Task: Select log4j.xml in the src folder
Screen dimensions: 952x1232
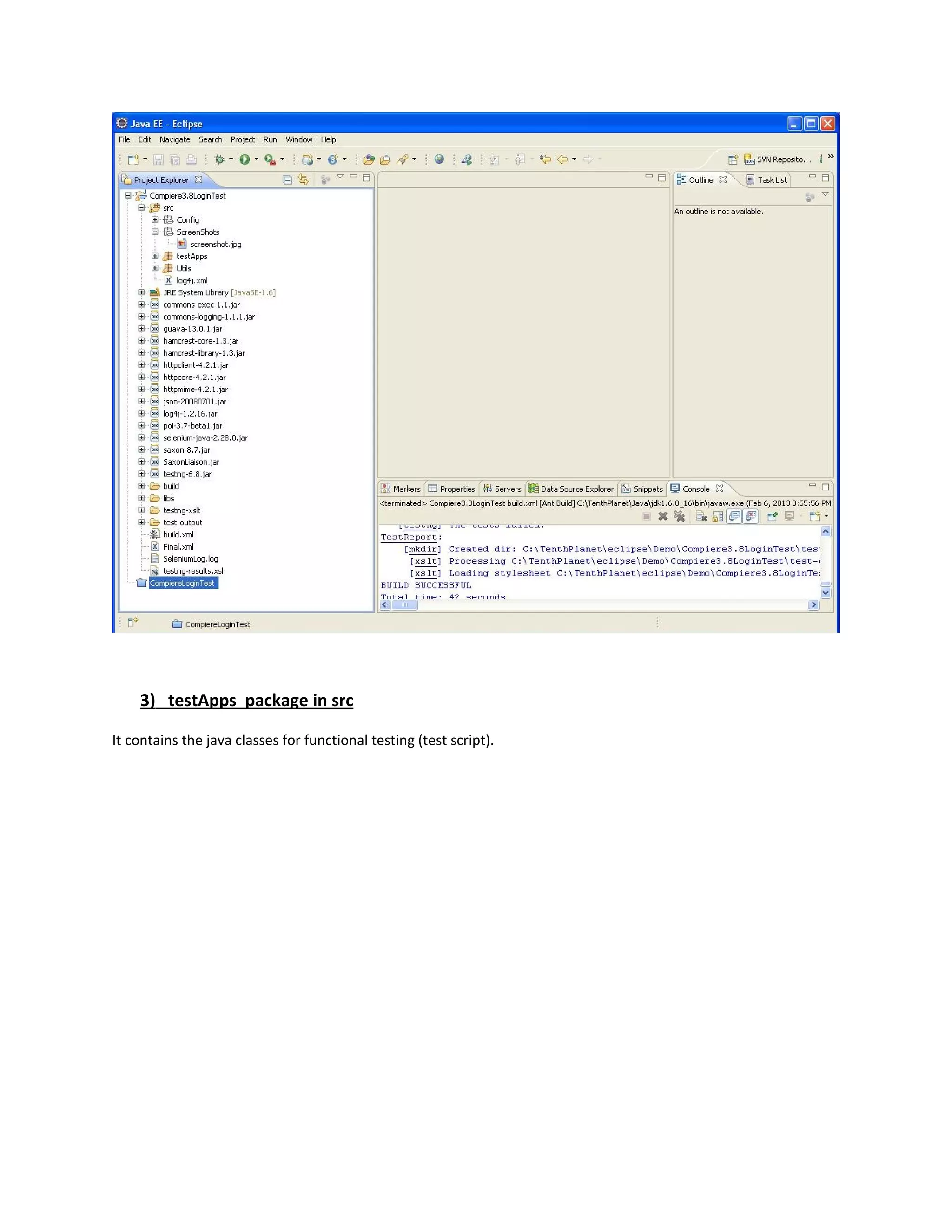Action: pyautogui.click(x=192, y=280)
